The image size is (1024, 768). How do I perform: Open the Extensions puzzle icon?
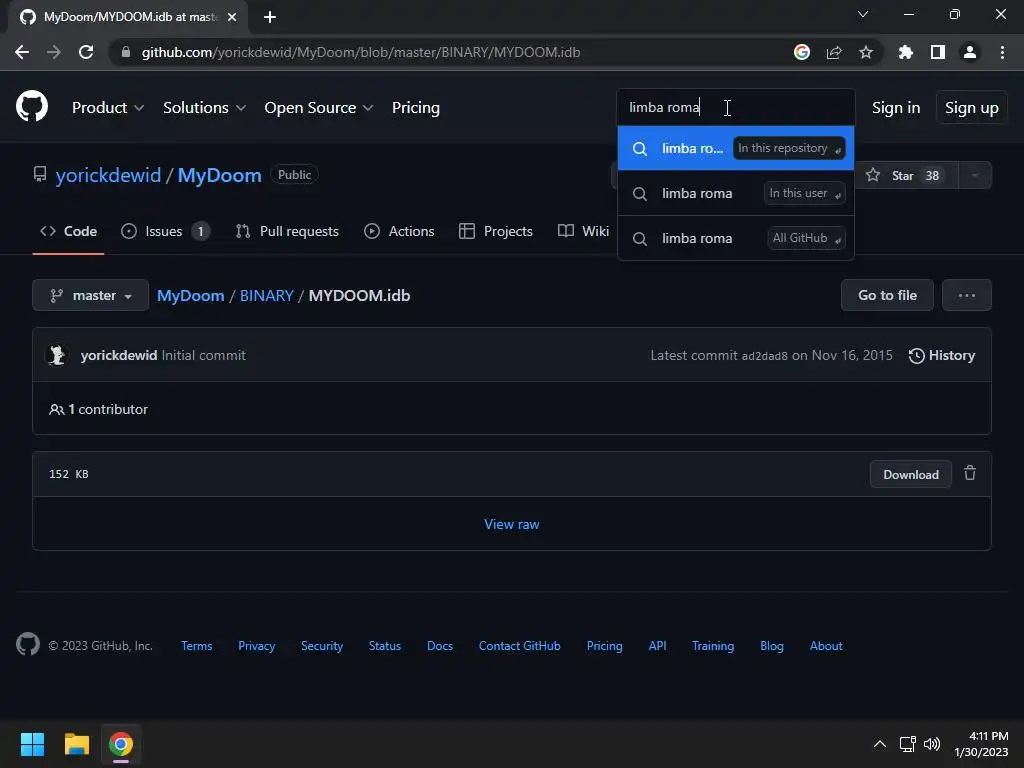(x=905, y=52)
